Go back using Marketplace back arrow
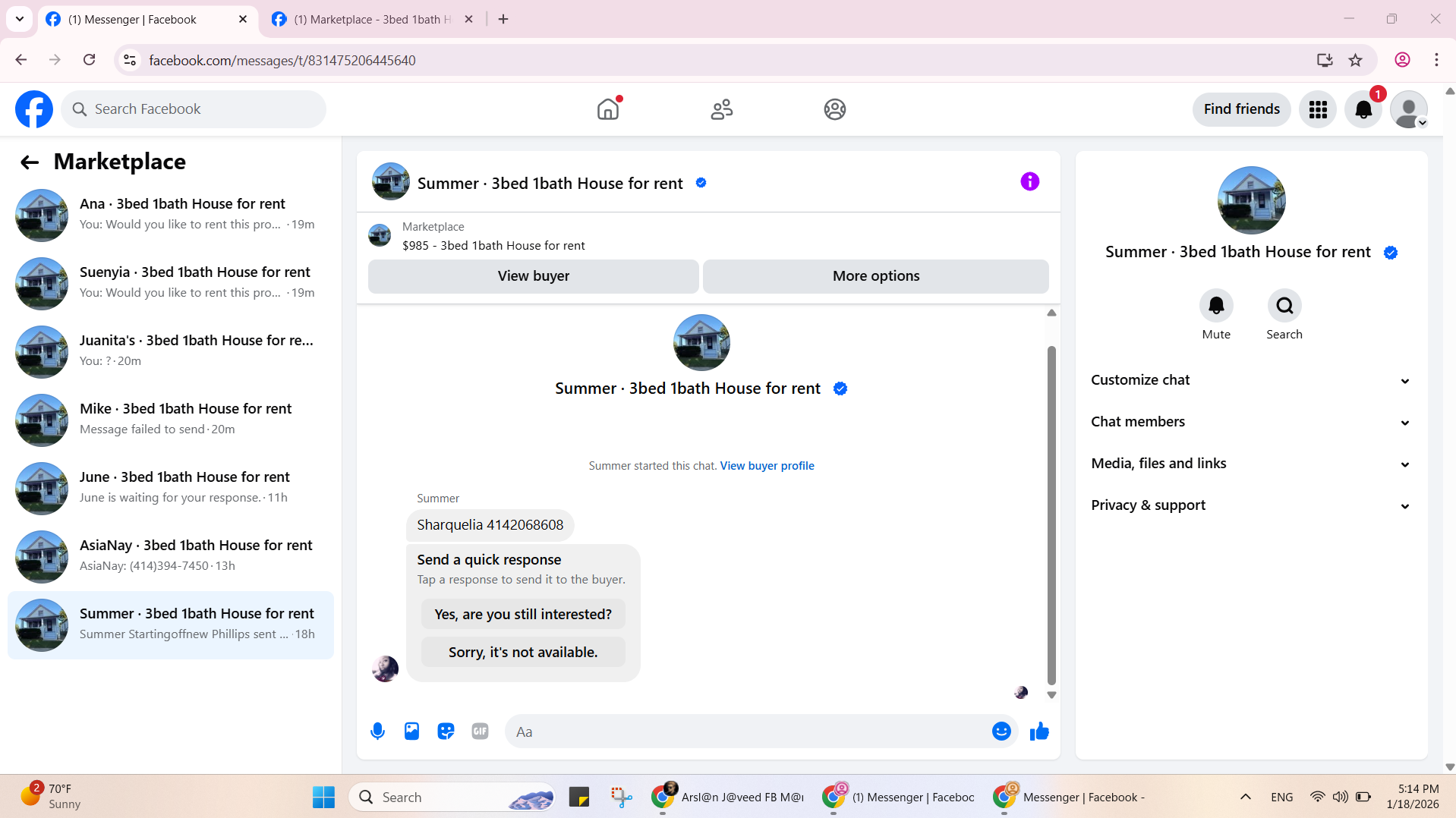Image resolution: width=1456 pixels, height=818 pixels. tap(30, 162)
